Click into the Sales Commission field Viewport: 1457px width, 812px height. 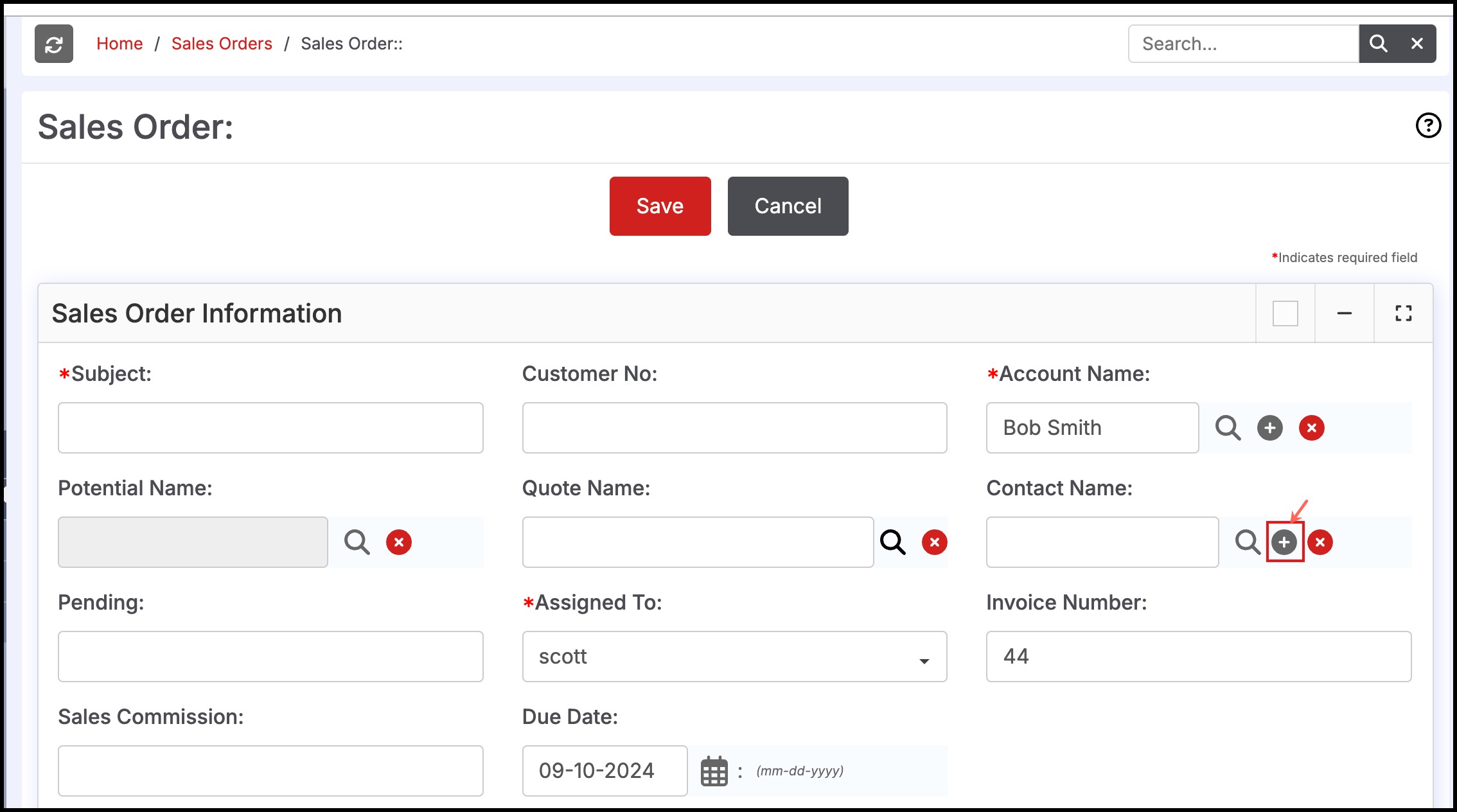[x=270, y=771]
